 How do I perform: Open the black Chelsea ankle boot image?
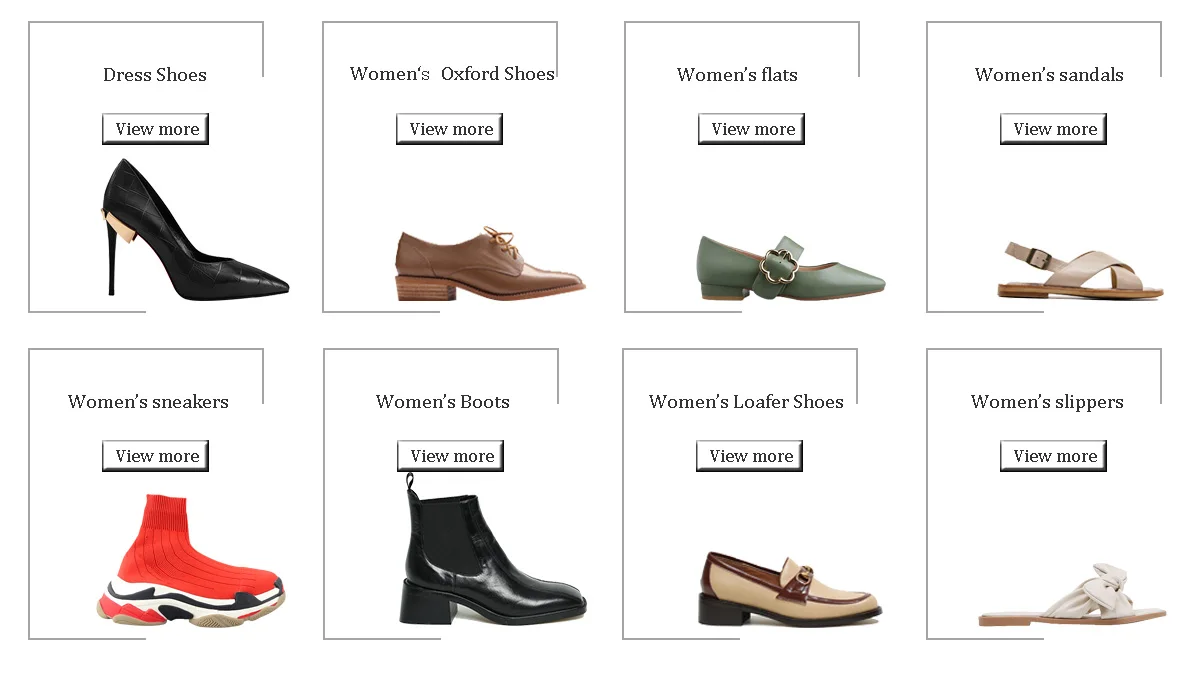point(493,555)
